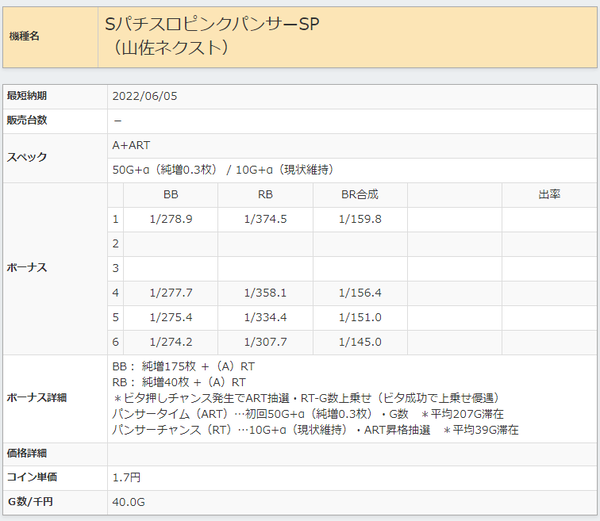Select the value 1/358.1

pyautogui.click(x=266, y=293)
